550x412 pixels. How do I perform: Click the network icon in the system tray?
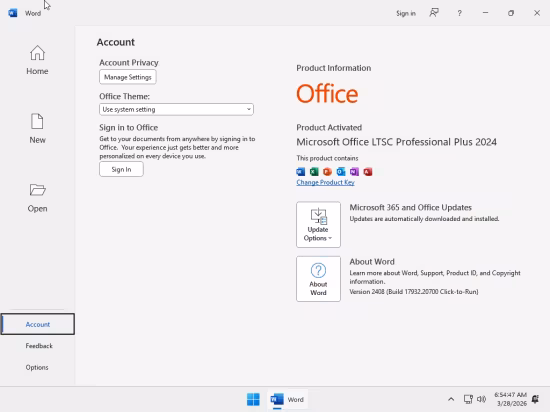click(468, 399)
